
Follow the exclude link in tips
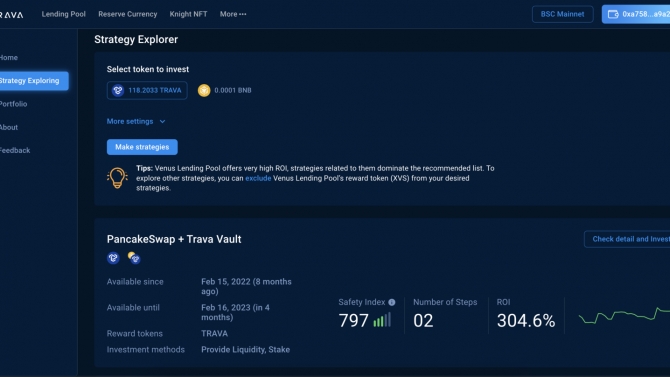[258, 178]
